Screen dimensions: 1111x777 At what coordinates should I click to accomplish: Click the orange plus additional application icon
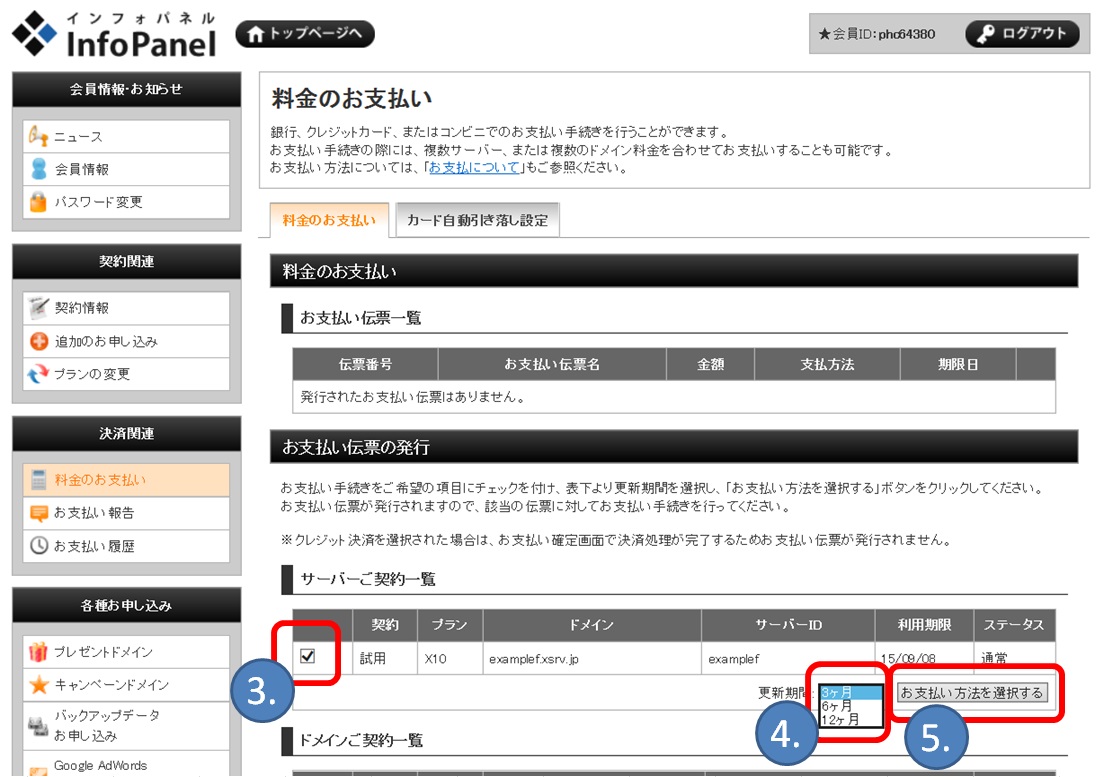point(38,341)
